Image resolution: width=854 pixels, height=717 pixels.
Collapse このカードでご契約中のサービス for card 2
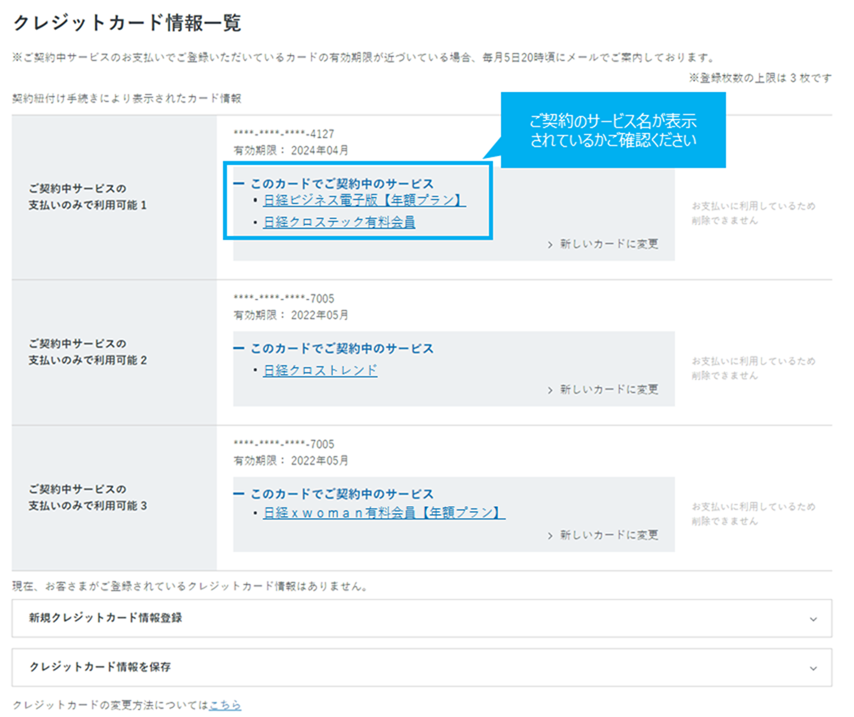click(333, 348)
